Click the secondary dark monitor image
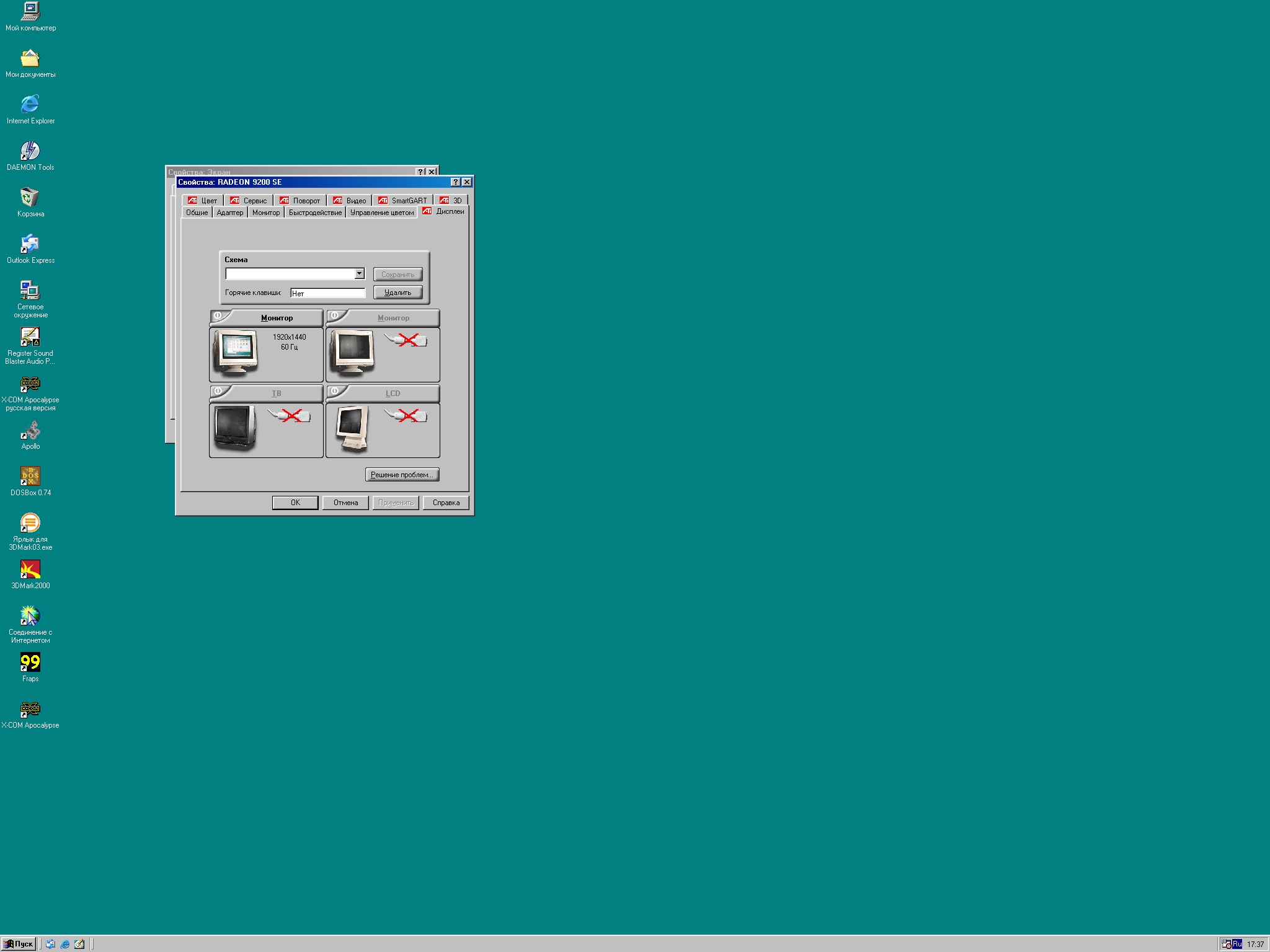 (x=352, y=352)
